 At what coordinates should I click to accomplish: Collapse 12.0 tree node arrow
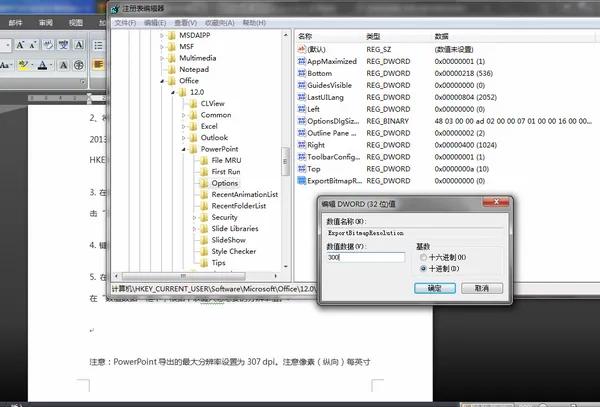[x=173, y=93]
